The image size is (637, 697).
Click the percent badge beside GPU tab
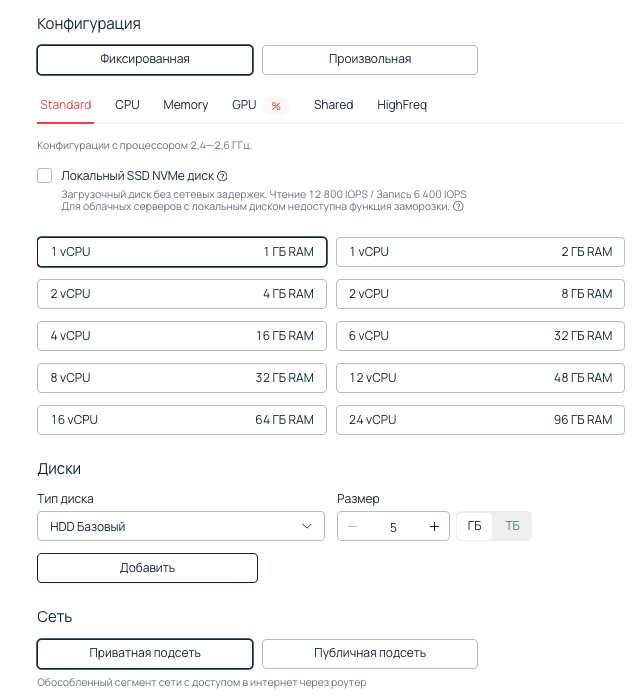pyautogui.click(x=276, y=106)
